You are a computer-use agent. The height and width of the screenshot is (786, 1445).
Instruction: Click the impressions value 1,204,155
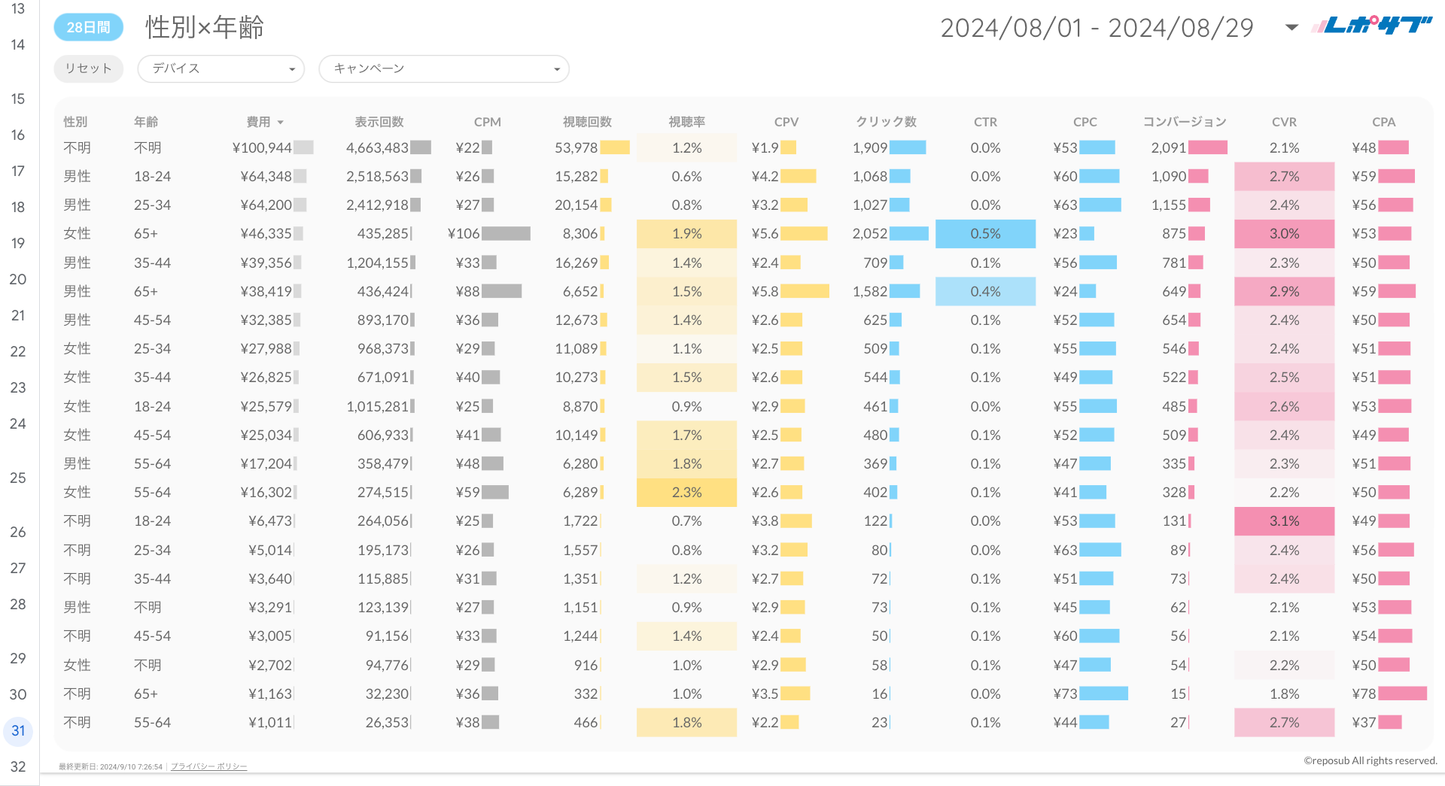click(377, 263)
